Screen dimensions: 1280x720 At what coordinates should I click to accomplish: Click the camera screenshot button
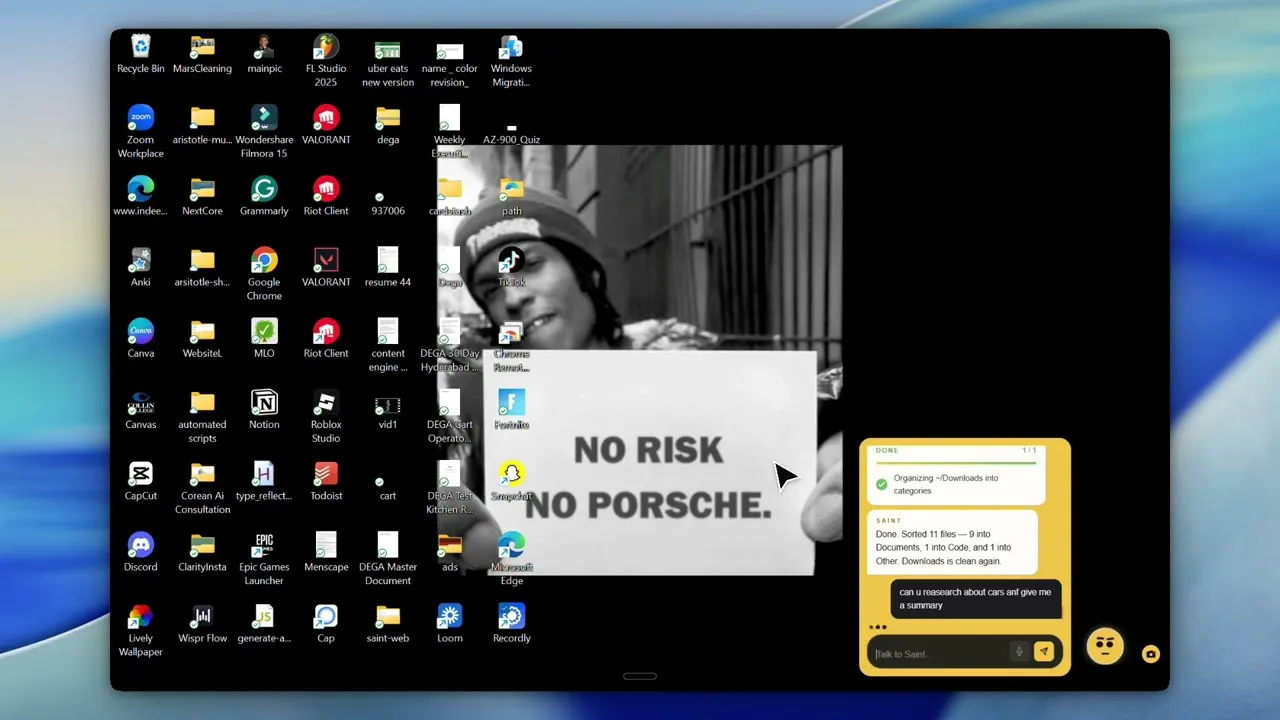(1151, 654)
